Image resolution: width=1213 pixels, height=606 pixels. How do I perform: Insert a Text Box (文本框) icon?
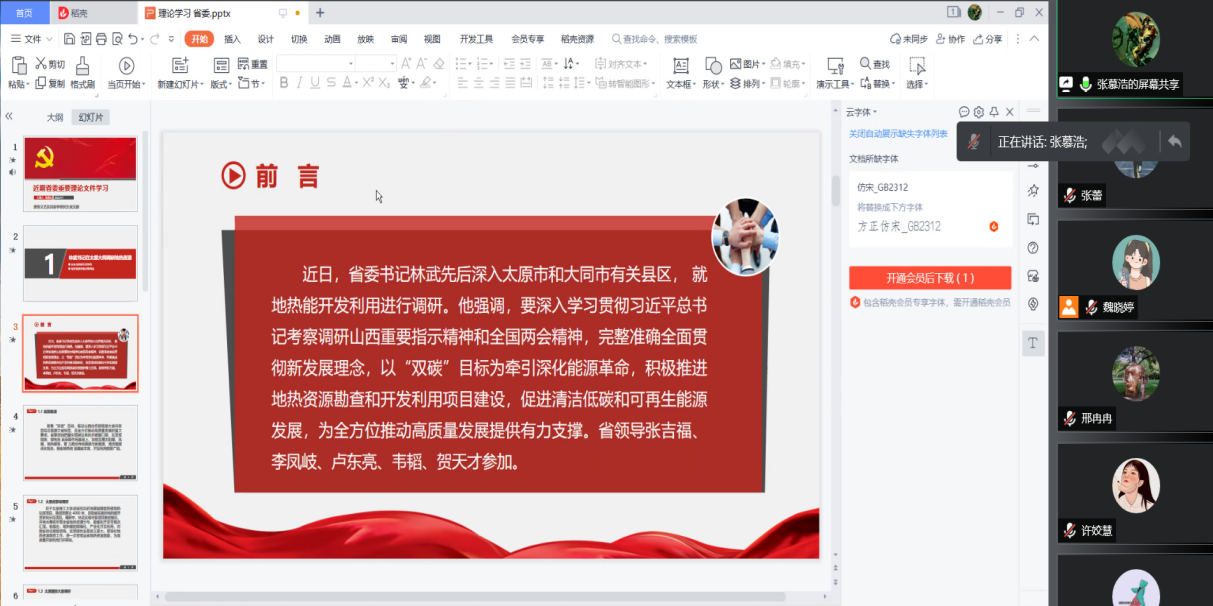click(x=681, y=65)
